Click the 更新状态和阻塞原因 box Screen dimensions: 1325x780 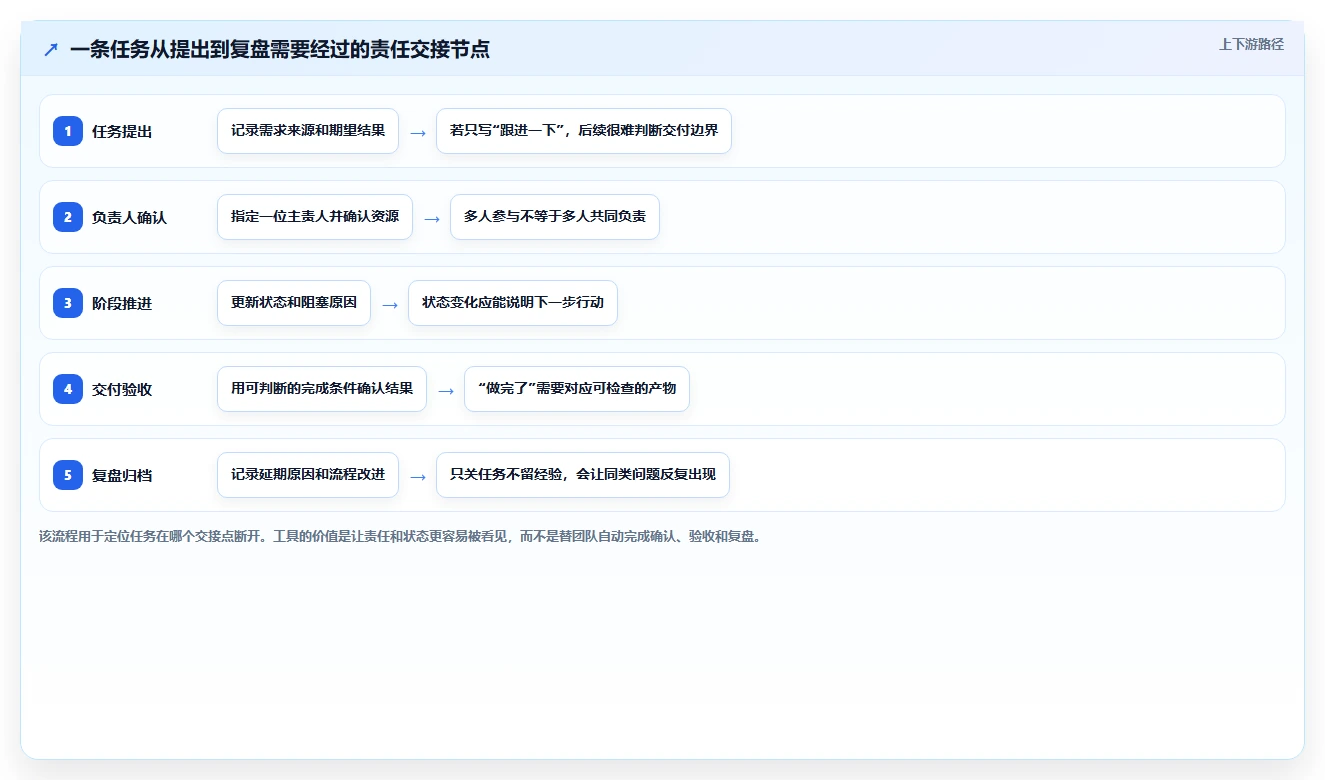click(294, 303)
